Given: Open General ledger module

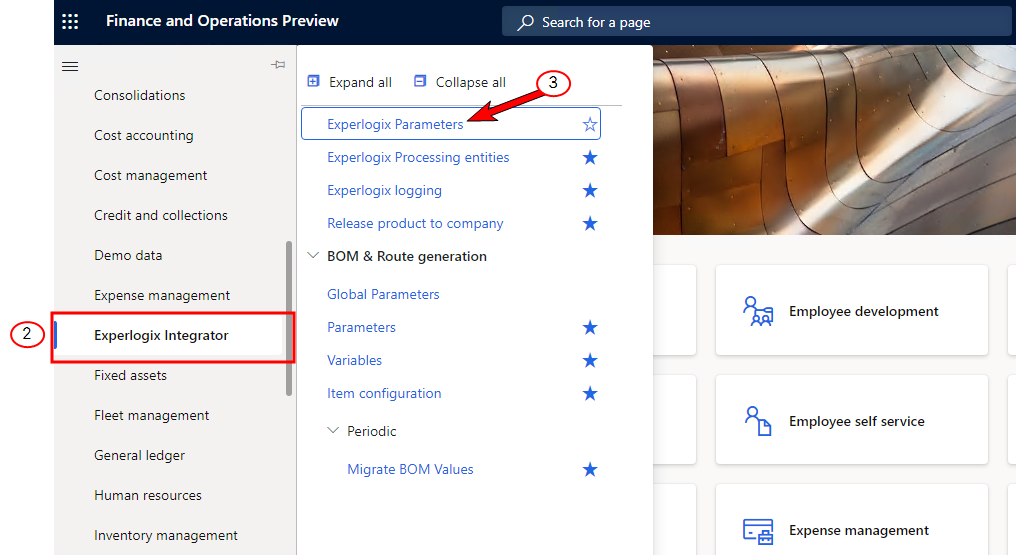Looking at the screenshot, I should [x=139, y=455].
